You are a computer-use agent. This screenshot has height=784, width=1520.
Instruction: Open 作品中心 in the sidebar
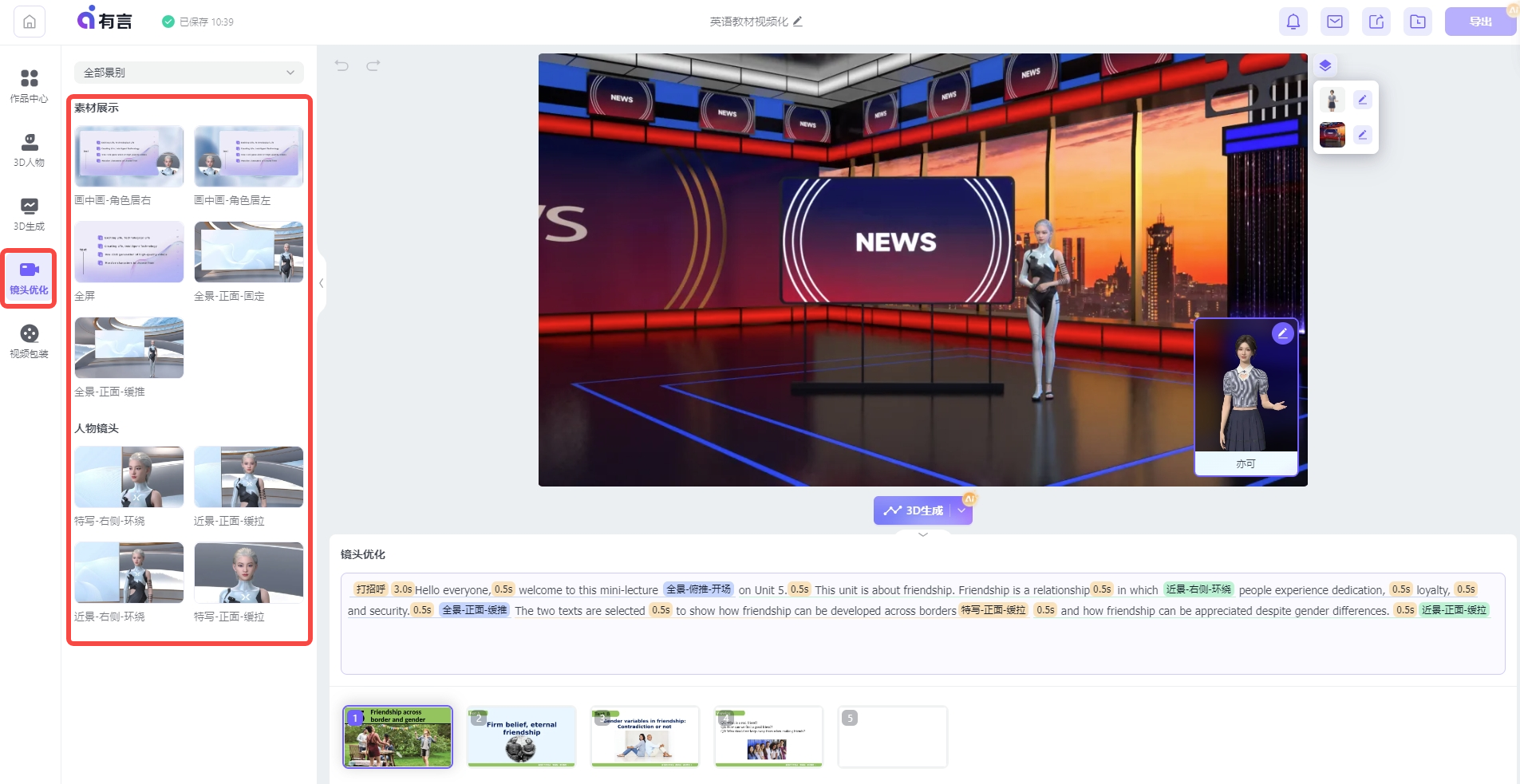(30, 86)
